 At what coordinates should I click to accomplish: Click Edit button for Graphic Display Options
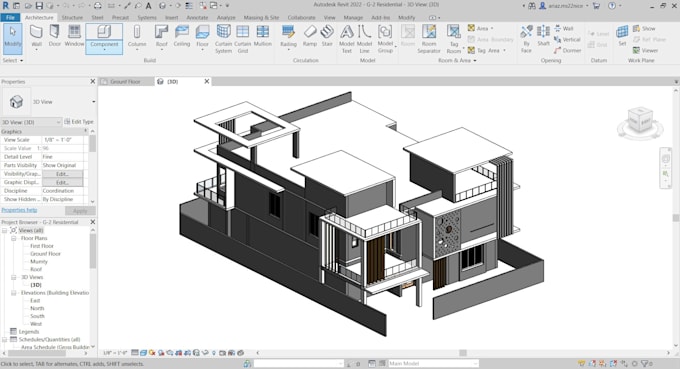tap(62, 183)
